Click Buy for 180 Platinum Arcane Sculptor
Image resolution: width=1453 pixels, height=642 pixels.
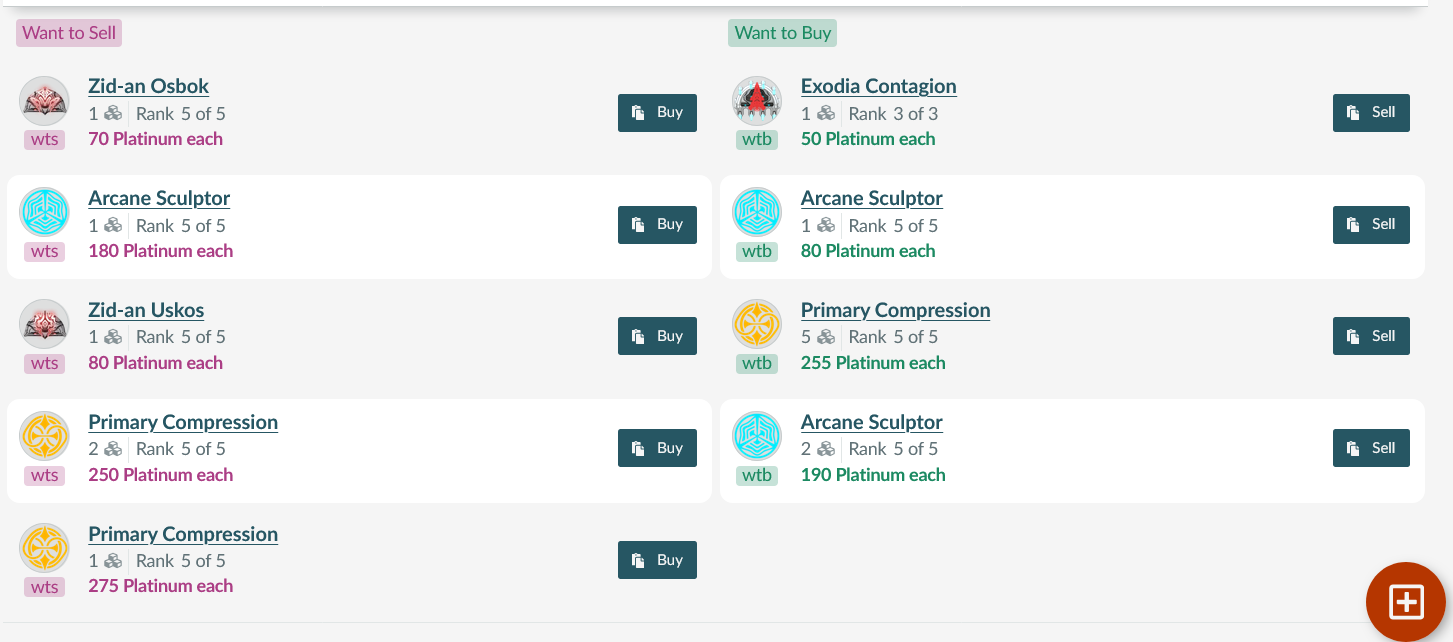point(657,225)
